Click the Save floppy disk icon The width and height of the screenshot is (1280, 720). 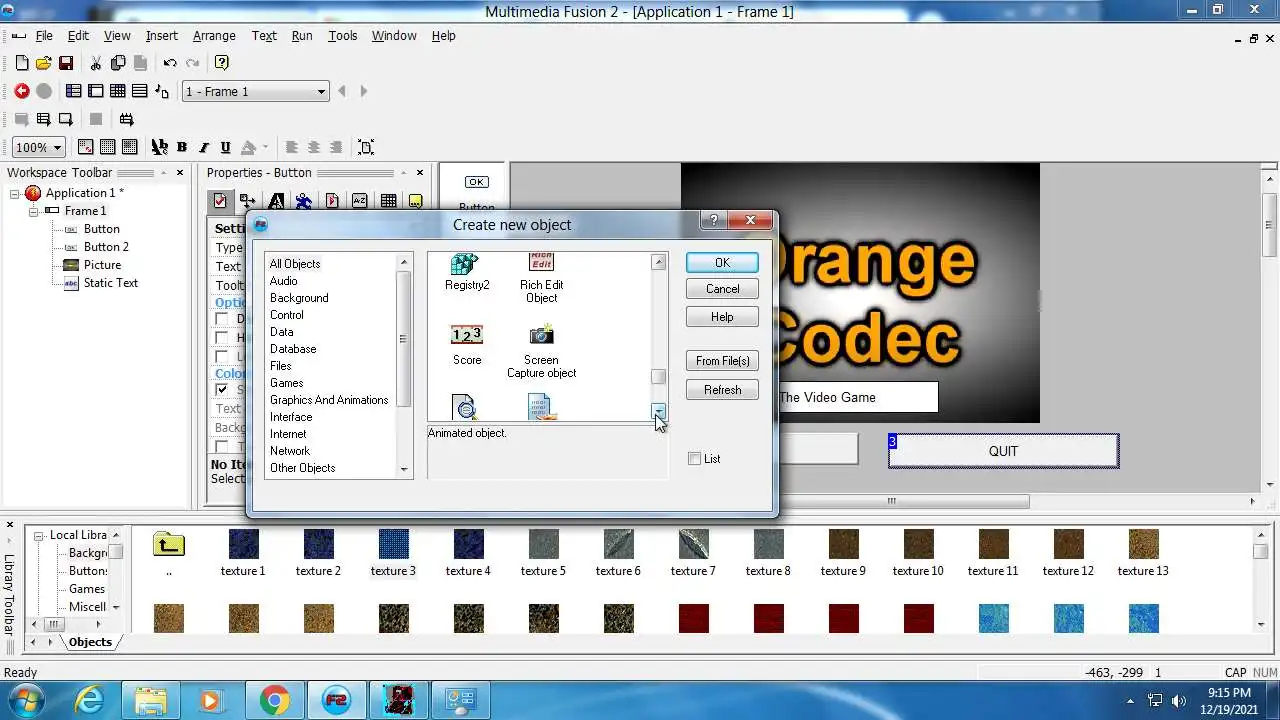pyautogui.click(x=66, y=63)
